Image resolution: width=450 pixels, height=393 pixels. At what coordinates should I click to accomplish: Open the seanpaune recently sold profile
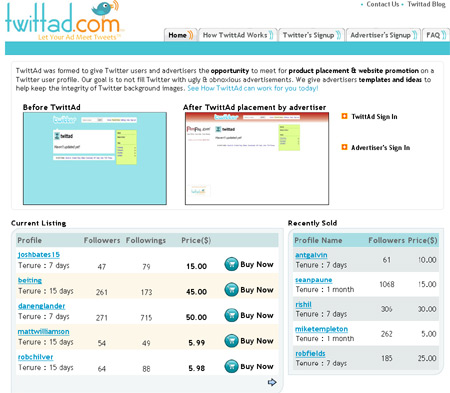tap(314, 280)
